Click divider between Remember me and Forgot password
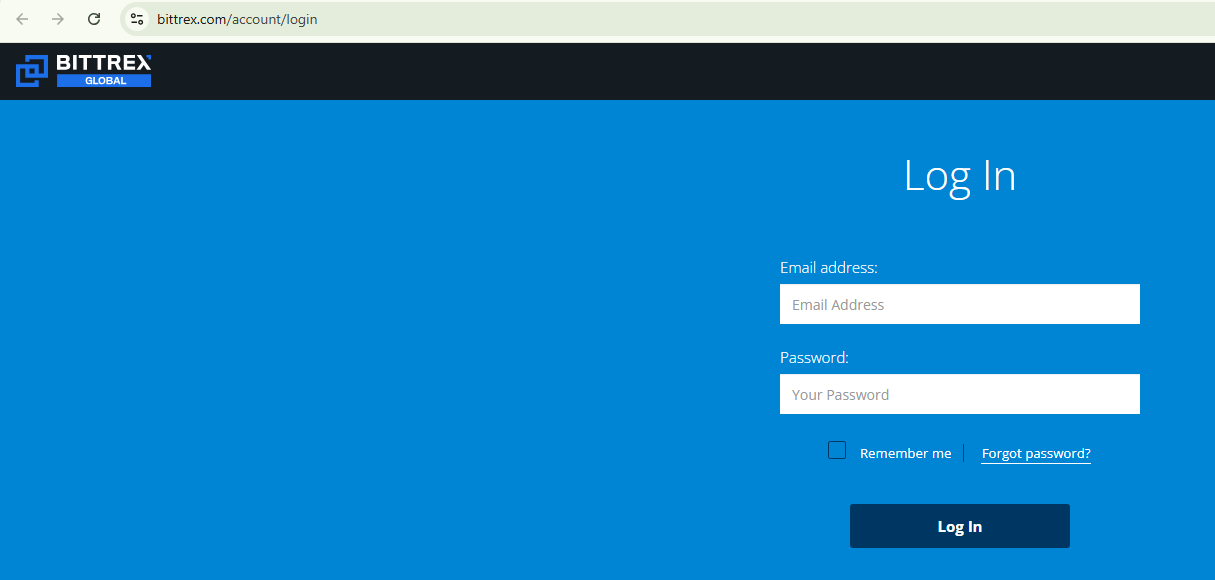1215x580 pixels. tap(964, 454)
